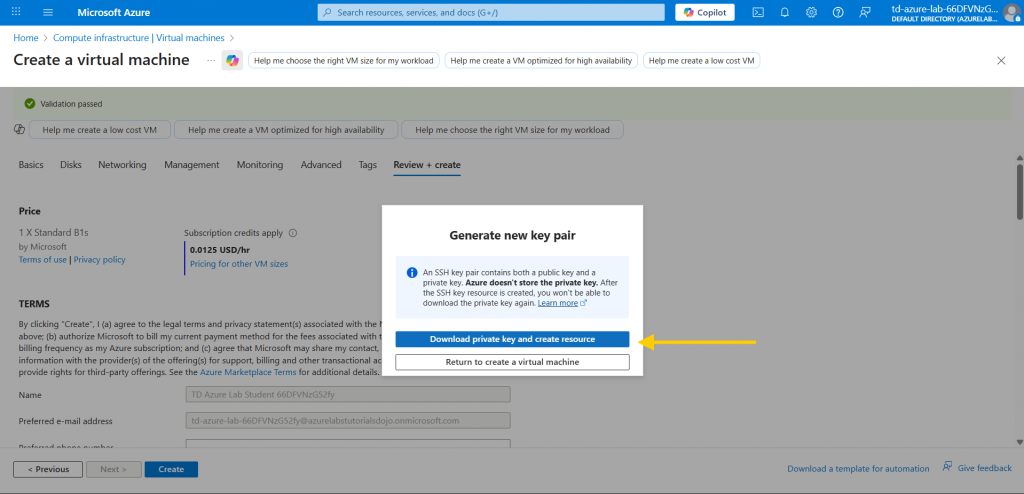Screen dimensions: 1024x494
Task: Go to Home breadcrumb
Action: click(x=25, y=38)
